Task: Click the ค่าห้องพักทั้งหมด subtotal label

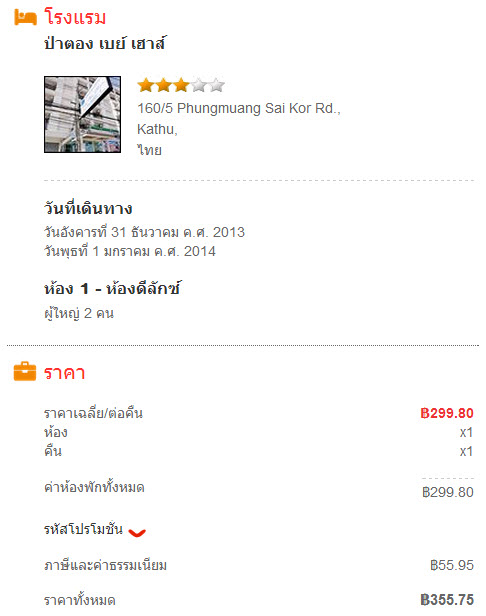Action: point(94,487)
